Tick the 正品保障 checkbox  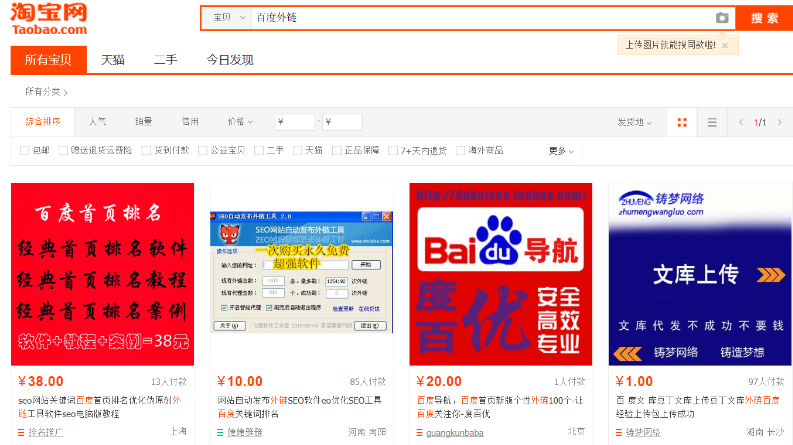pos(336,150)
